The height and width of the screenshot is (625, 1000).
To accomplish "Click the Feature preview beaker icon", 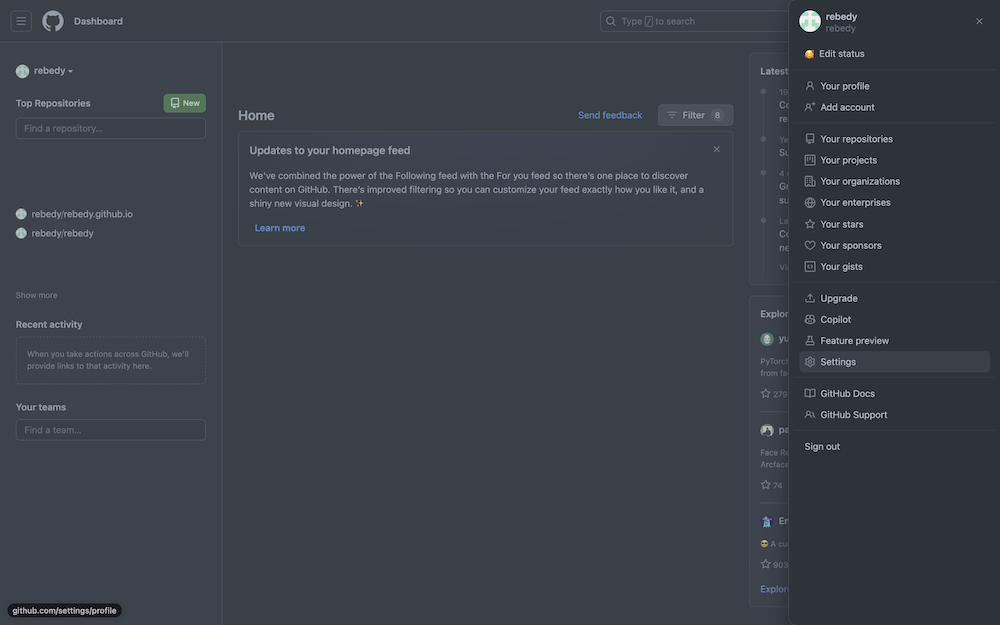I will tap(810, 341).
